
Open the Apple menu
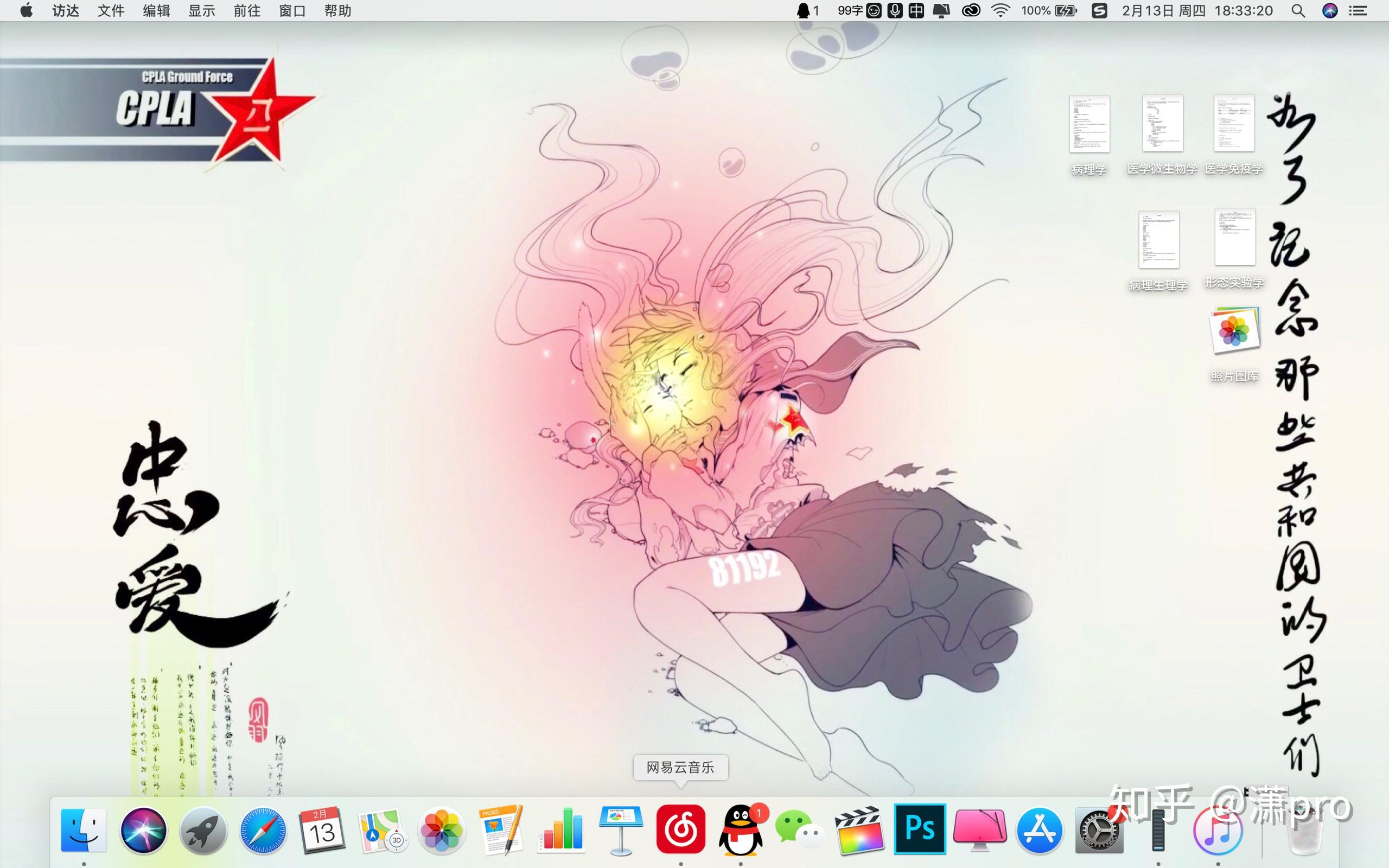26,10
